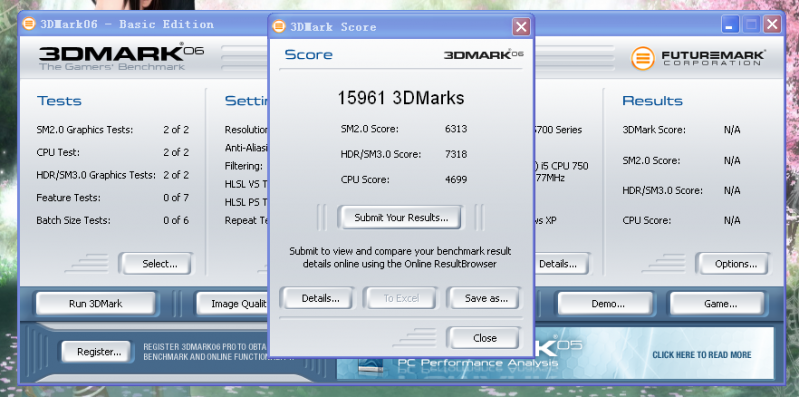The width and height of the screenshot is (799, 397).
Task: Minimize the 3DMark06 main window
Action: pos(730,24)
